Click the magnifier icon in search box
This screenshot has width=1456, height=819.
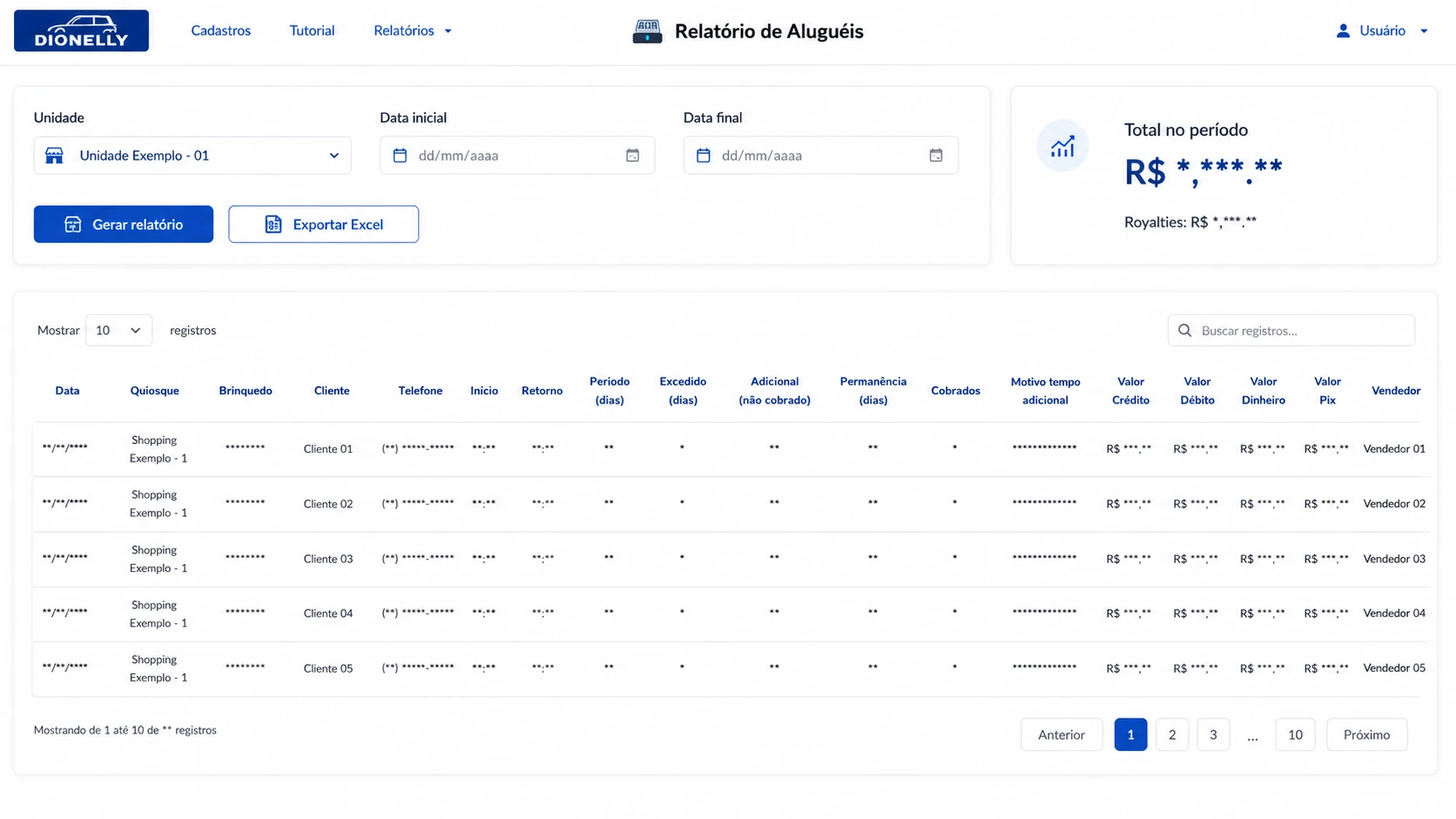tap(1184, 330)
